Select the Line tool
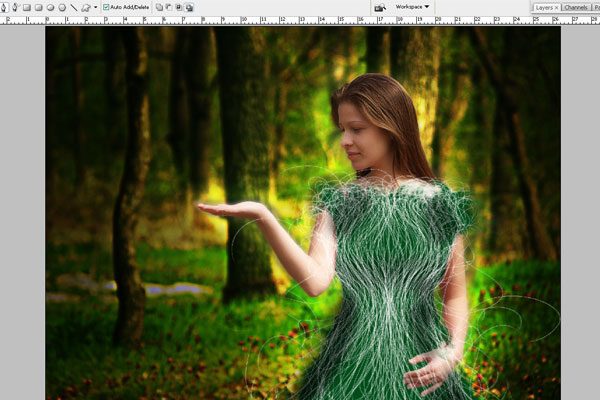The image size is (600, 400). (x=73, y=7)
